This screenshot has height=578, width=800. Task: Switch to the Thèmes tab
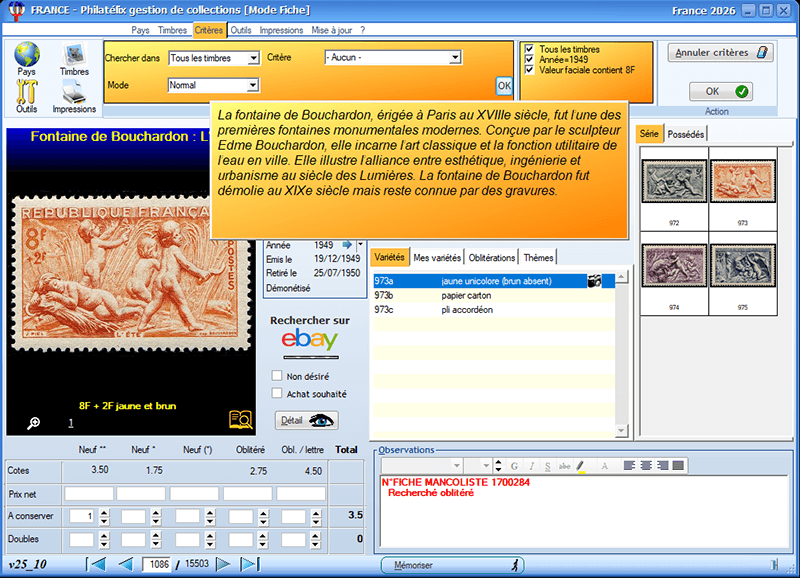click(538, 258)
